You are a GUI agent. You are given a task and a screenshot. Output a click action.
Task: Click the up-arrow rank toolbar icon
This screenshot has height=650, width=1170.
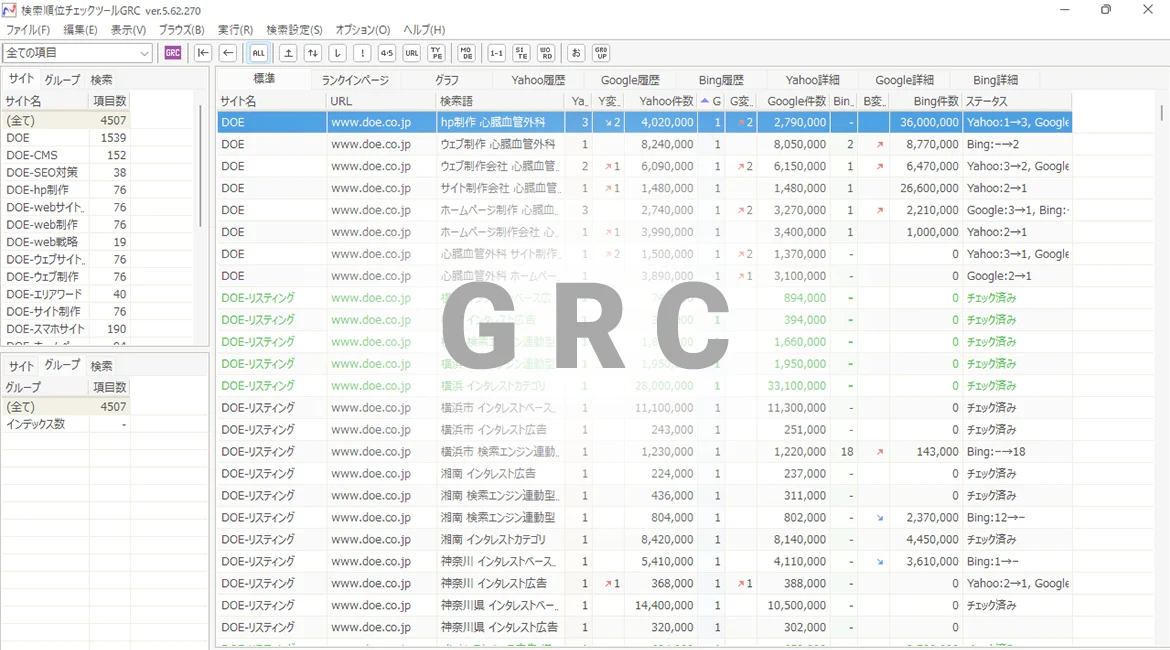point(289,53)
